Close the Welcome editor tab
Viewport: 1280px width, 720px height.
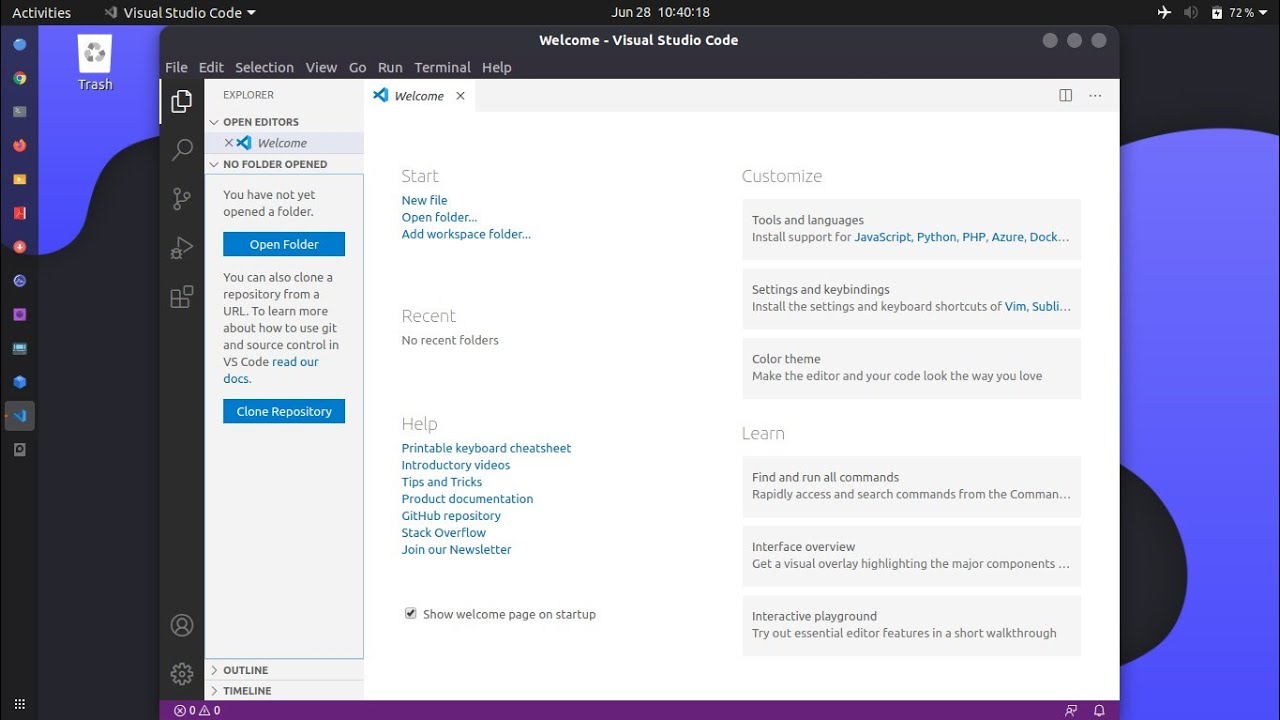pos(460,96)
